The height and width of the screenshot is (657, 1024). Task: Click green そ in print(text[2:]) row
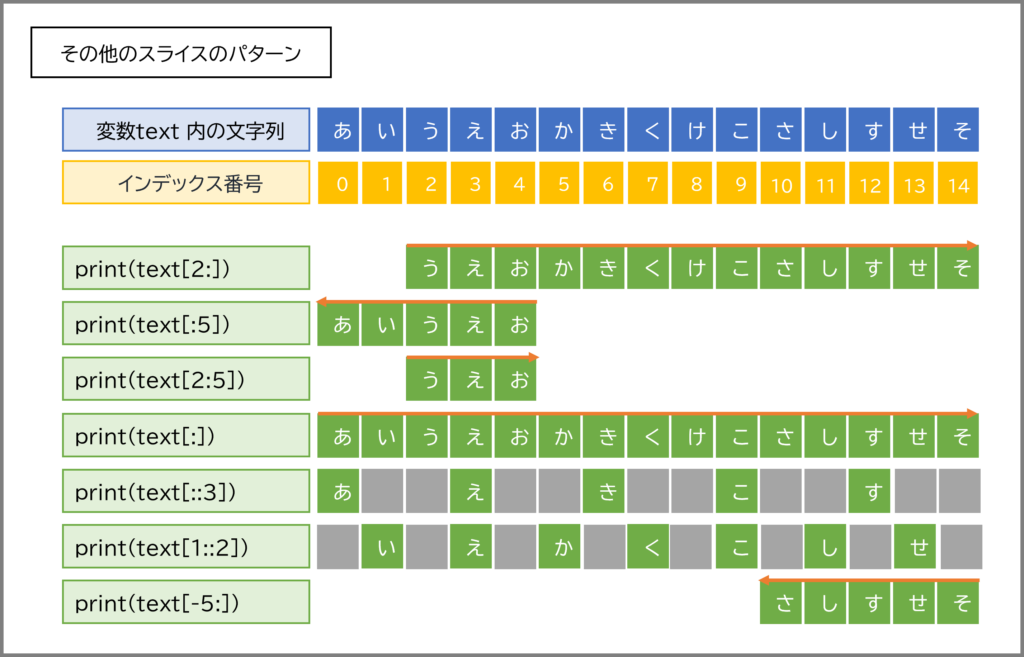[x=958, y=268]
